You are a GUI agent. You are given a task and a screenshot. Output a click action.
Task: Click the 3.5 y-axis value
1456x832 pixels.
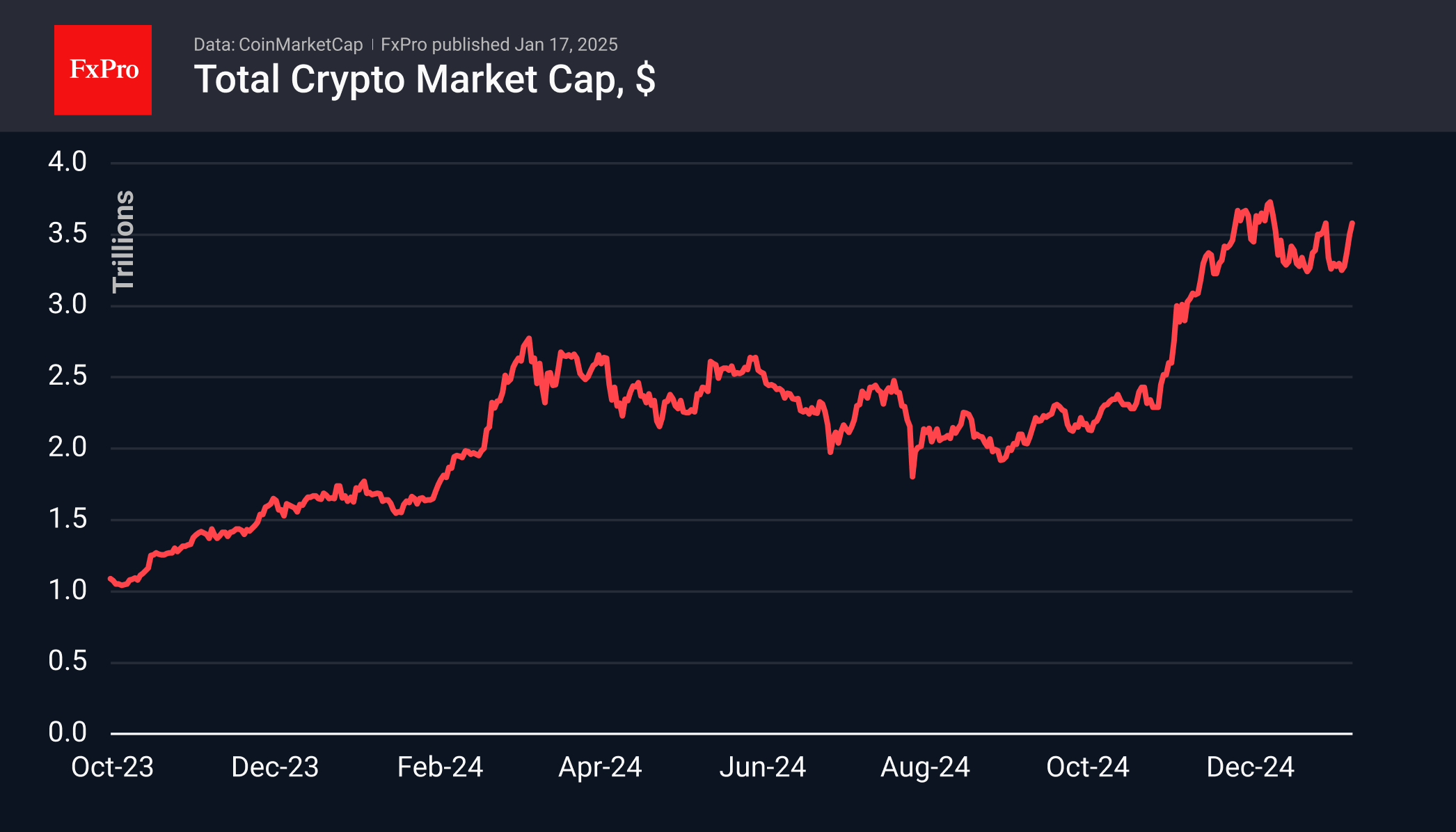click(68, 233)
